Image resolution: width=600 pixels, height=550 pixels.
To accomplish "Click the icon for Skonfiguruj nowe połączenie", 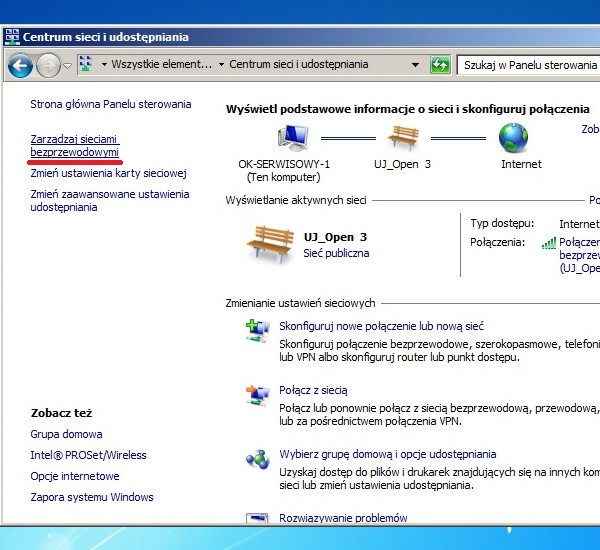I will [258, 331].
